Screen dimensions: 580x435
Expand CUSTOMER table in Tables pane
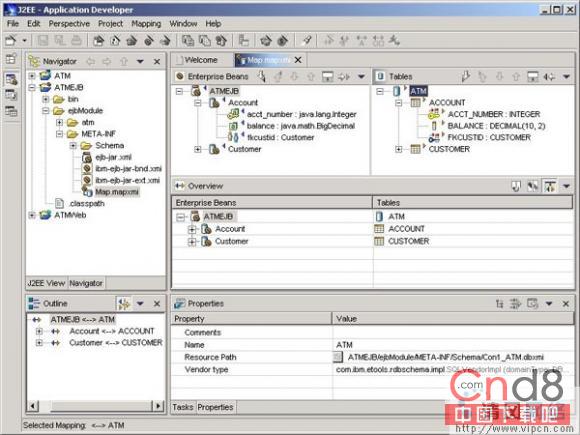tap(398, 149)
